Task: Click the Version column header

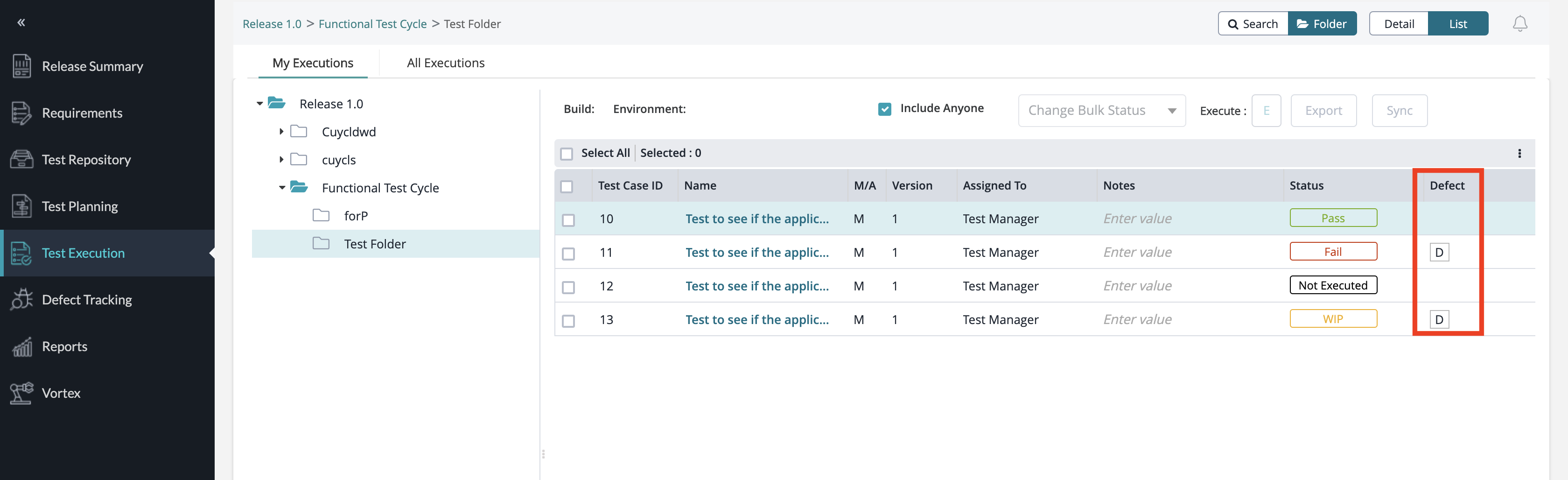Action: [911, 185]
